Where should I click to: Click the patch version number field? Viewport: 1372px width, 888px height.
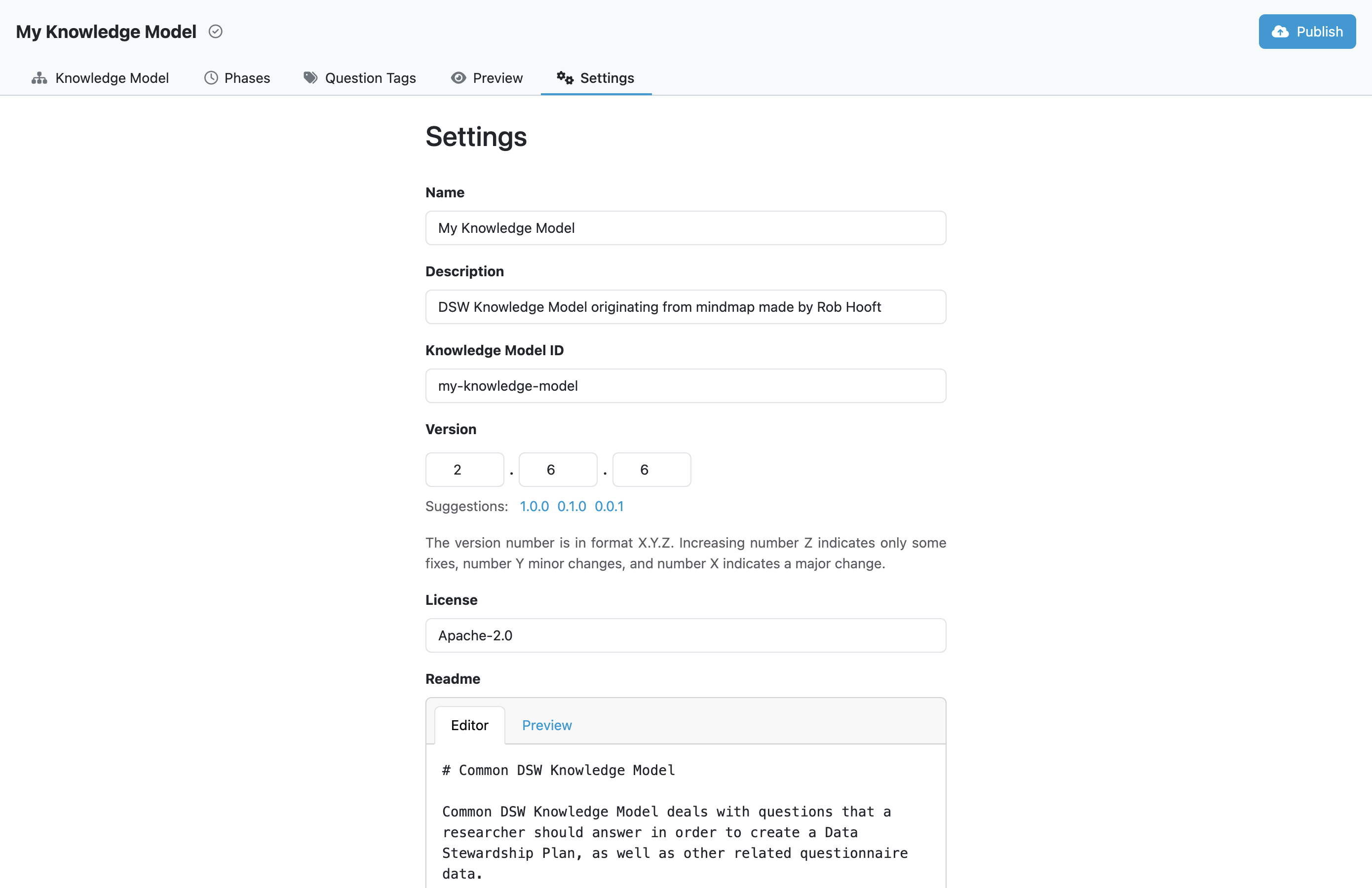click(x=651, y=470)
